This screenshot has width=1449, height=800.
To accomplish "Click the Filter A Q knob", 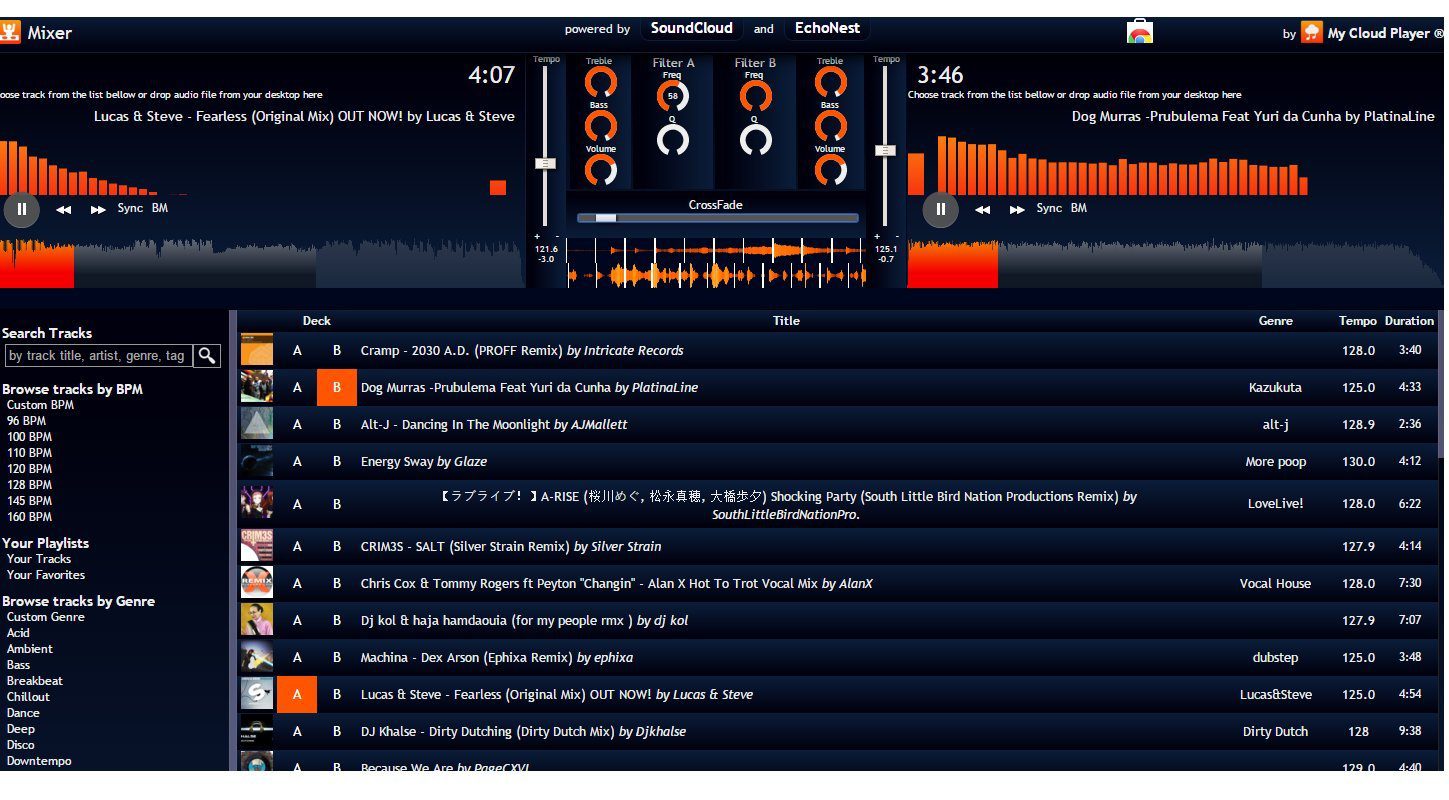I will [673, 140].
